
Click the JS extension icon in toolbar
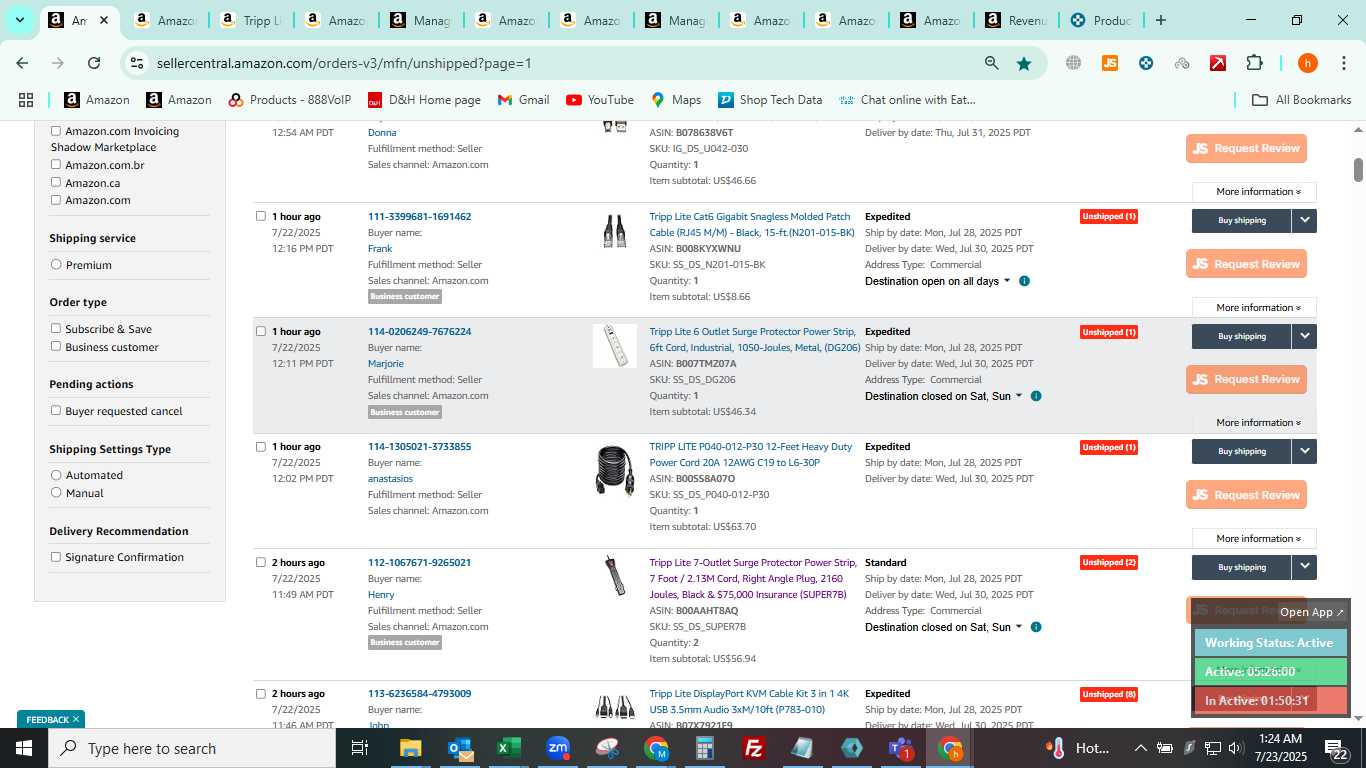[1109, 63]
